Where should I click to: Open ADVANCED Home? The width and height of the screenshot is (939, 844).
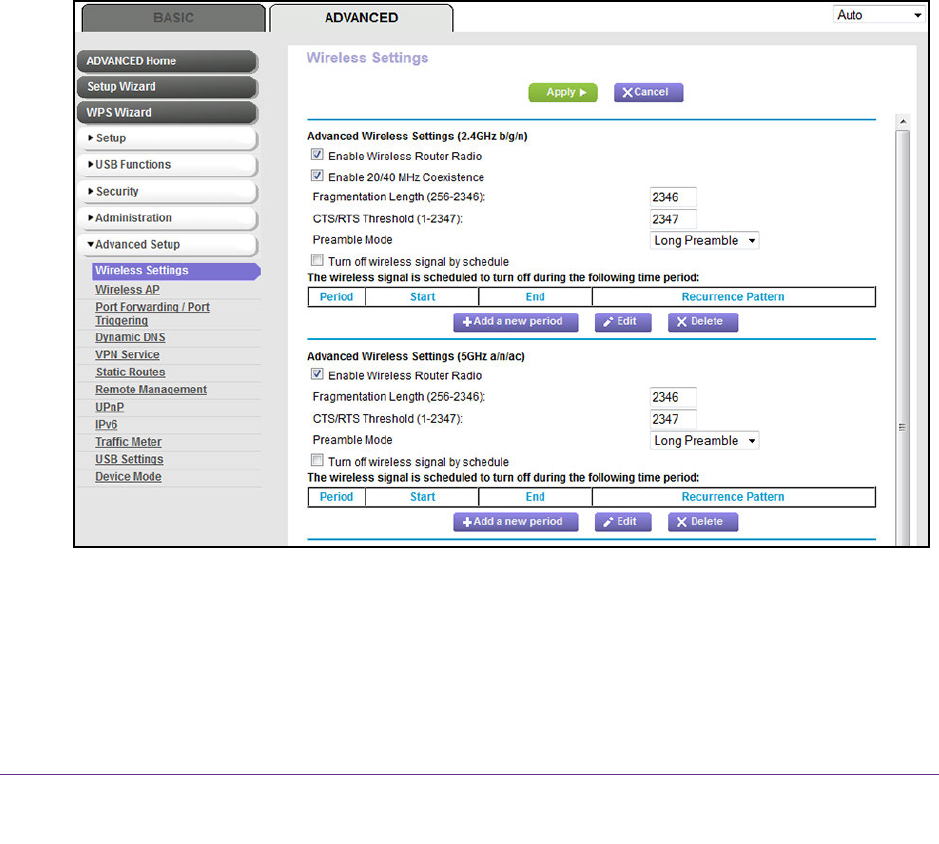coord(167,61)
